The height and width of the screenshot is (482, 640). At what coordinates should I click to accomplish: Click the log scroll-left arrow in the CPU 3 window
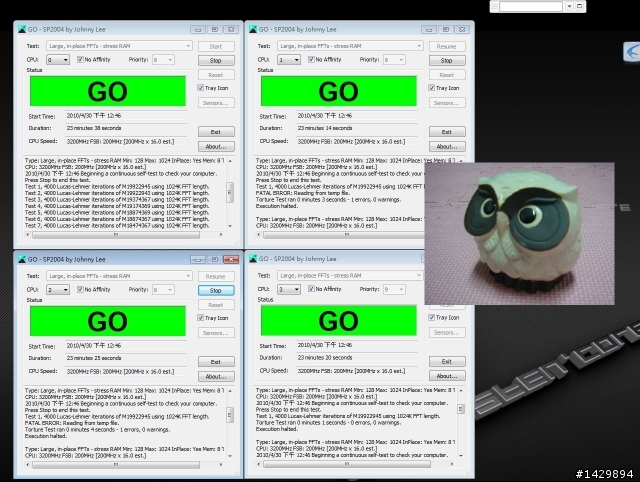[258, 464]
